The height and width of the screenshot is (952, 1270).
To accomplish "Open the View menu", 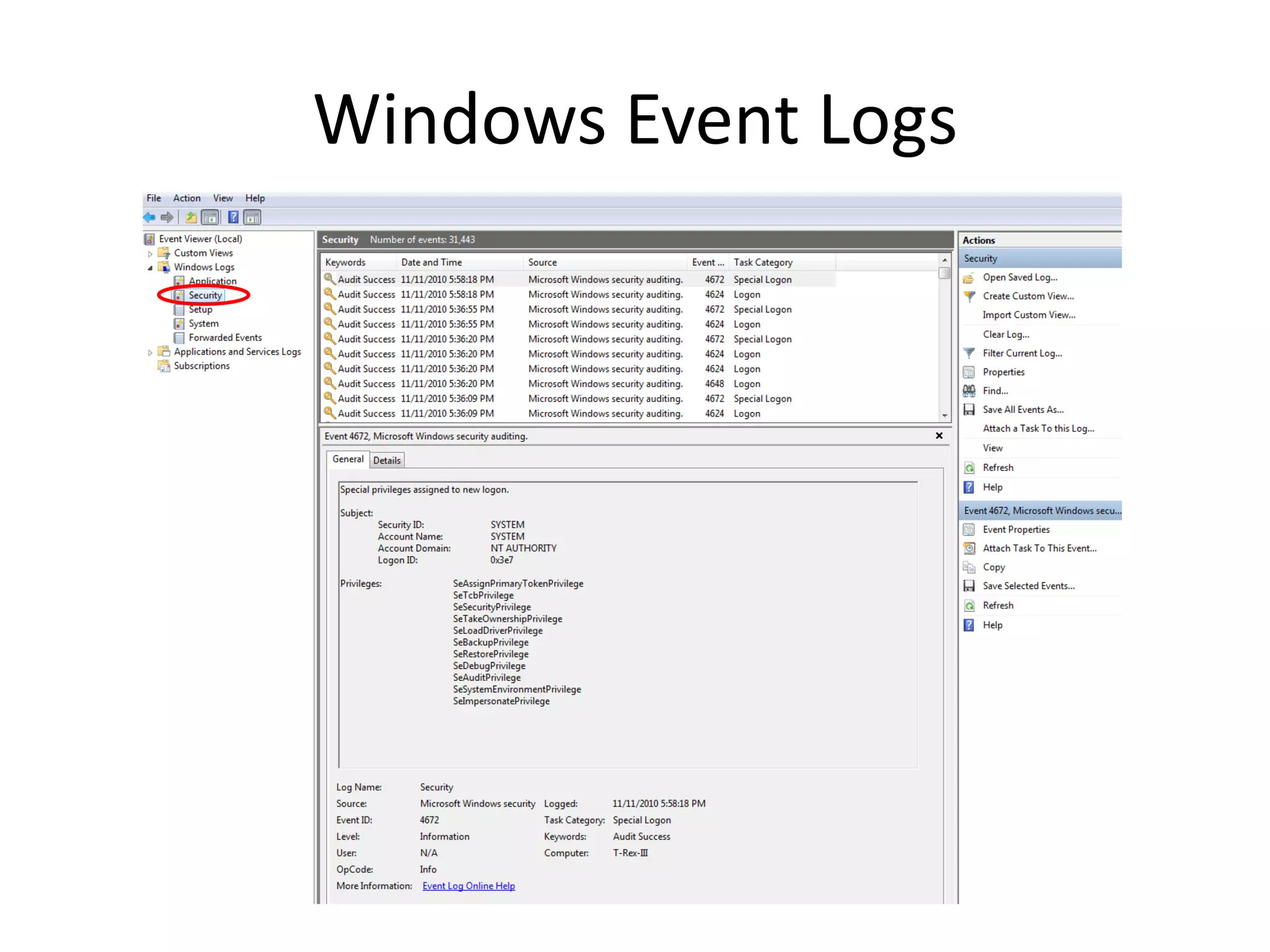I will 223,198.
